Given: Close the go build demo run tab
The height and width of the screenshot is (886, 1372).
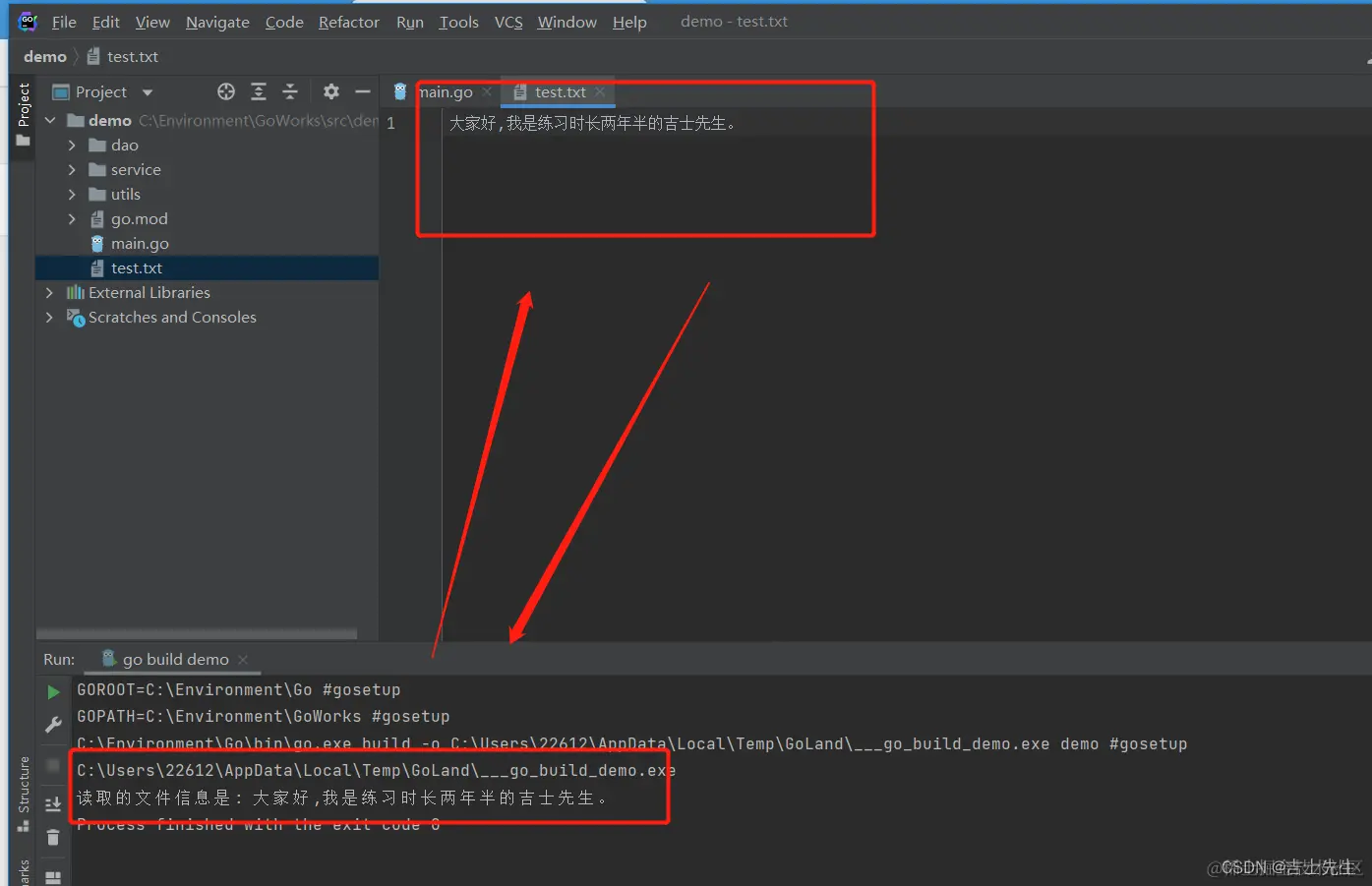Looking at the screenshot, I should [243, 659].
